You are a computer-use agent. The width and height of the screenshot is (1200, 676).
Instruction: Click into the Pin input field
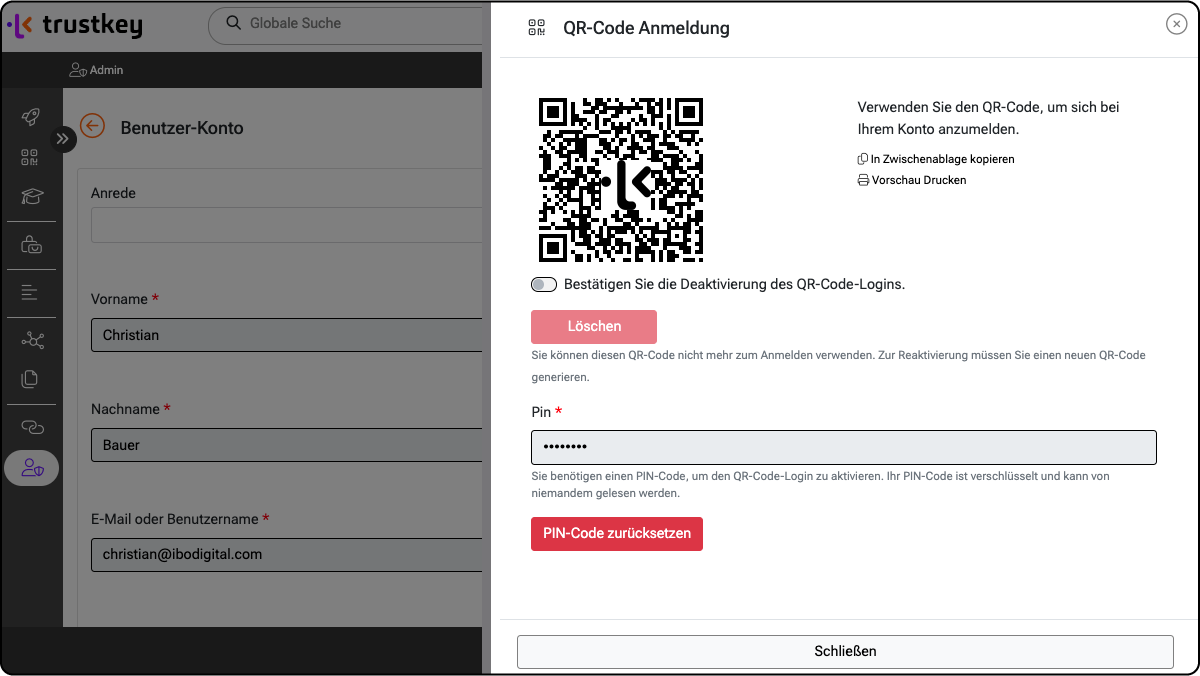click(x=843, y=447)
